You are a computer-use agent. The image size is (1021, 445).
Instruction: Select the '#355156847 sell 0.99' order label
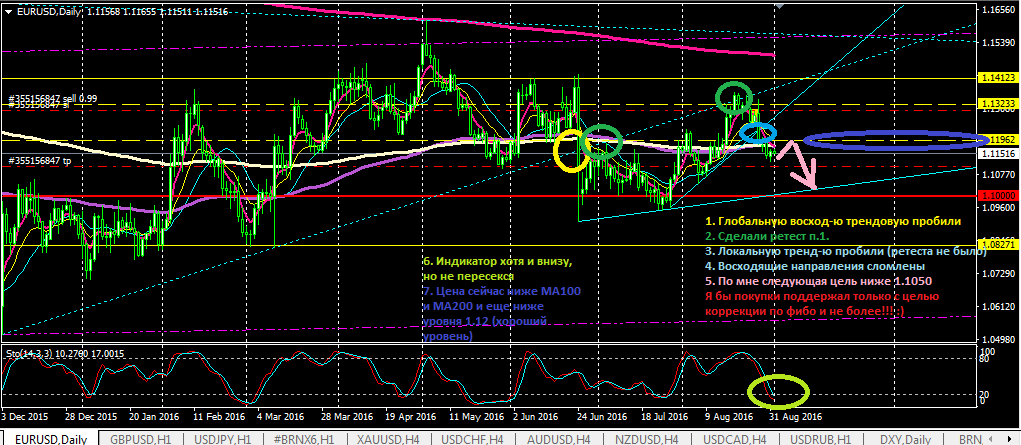pos(52,98)
